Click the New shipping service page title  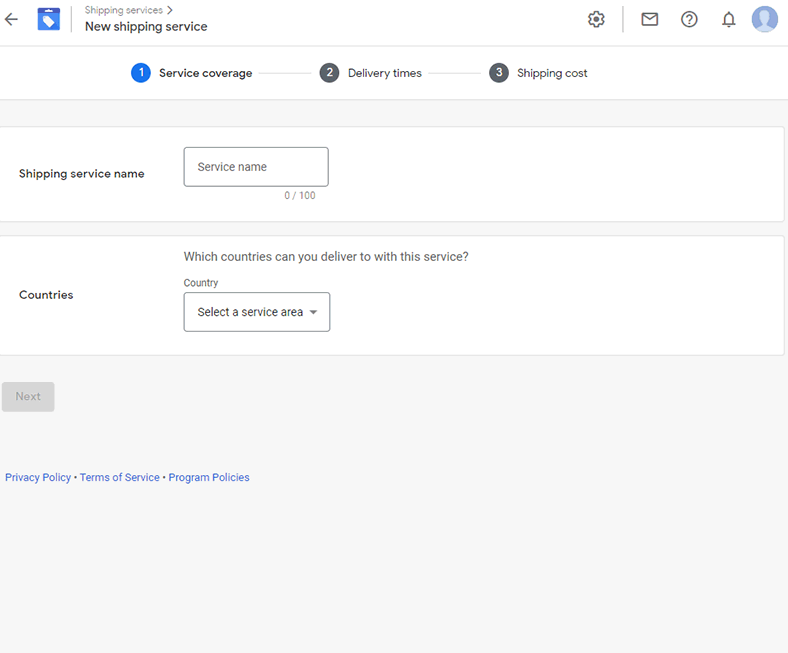(146, 27)
